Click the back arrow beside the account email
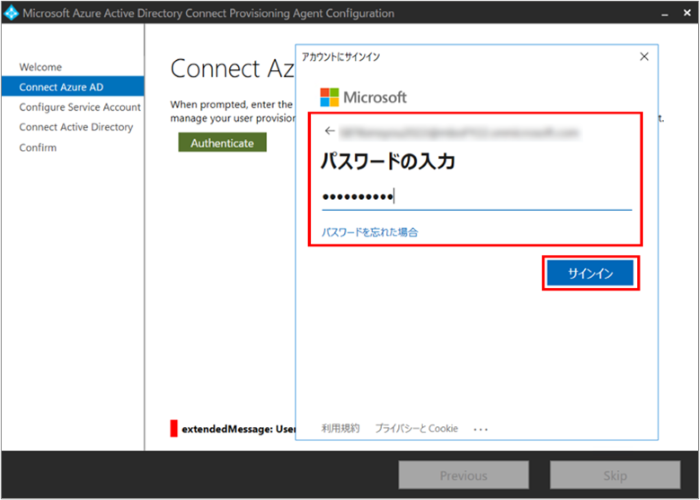700x500 pixels. click(329, 131)
